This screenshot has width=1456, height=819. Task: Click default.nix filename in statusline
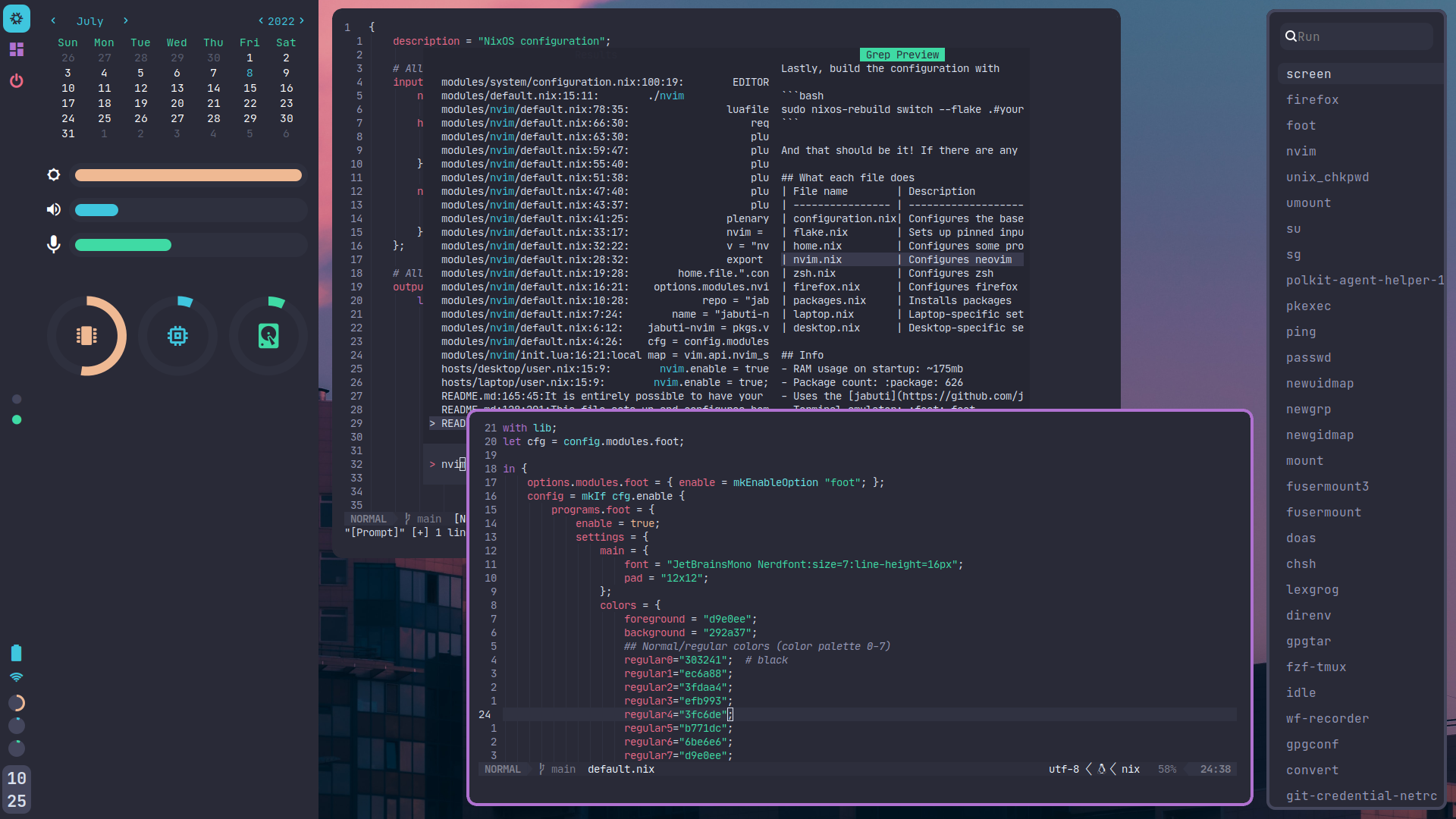coord(621,769)
